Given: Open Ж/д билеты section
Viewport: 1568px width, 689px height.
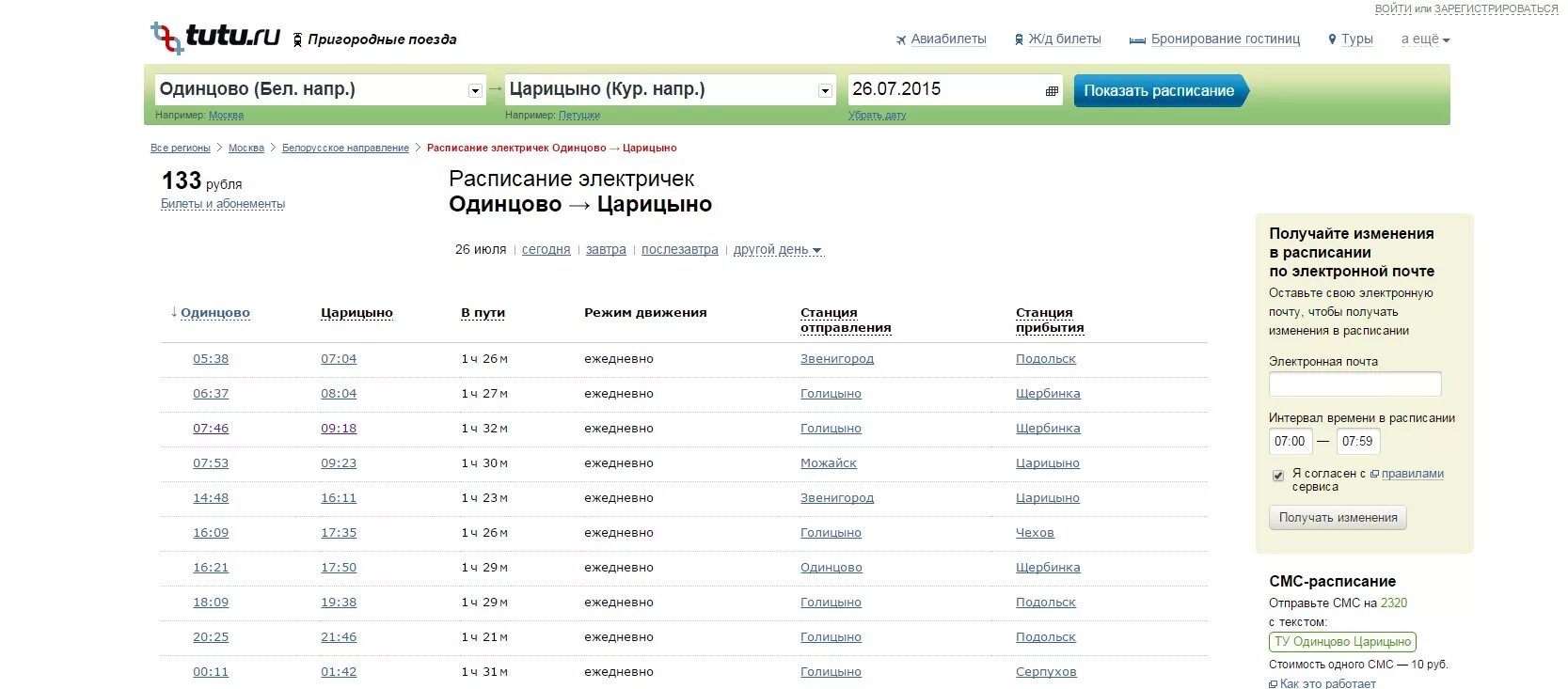Looking at the screenshot, I should (x=1057, y=39).
